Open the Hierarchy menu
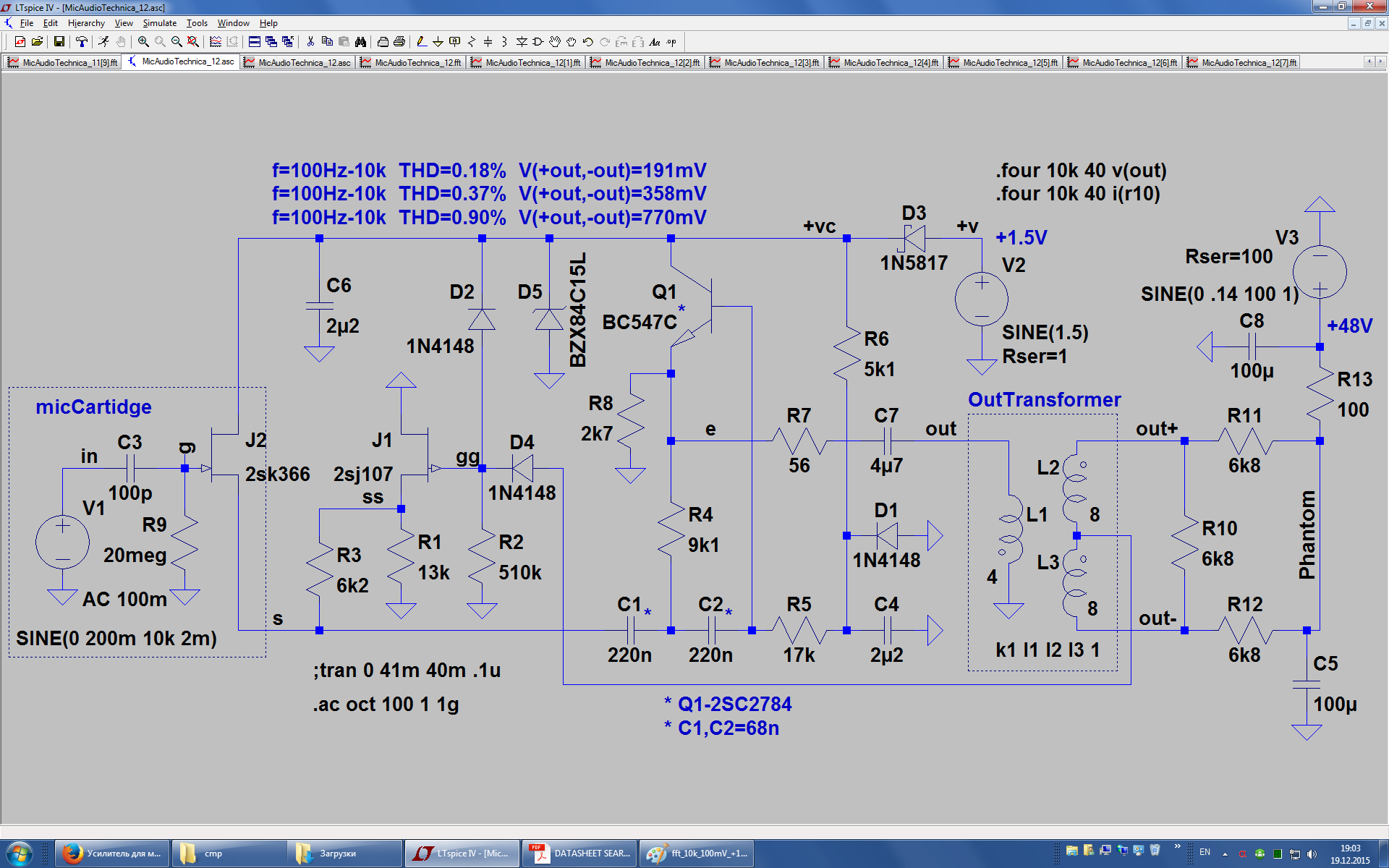Screen dimensions: 1389x868 [x=86, y=23]
